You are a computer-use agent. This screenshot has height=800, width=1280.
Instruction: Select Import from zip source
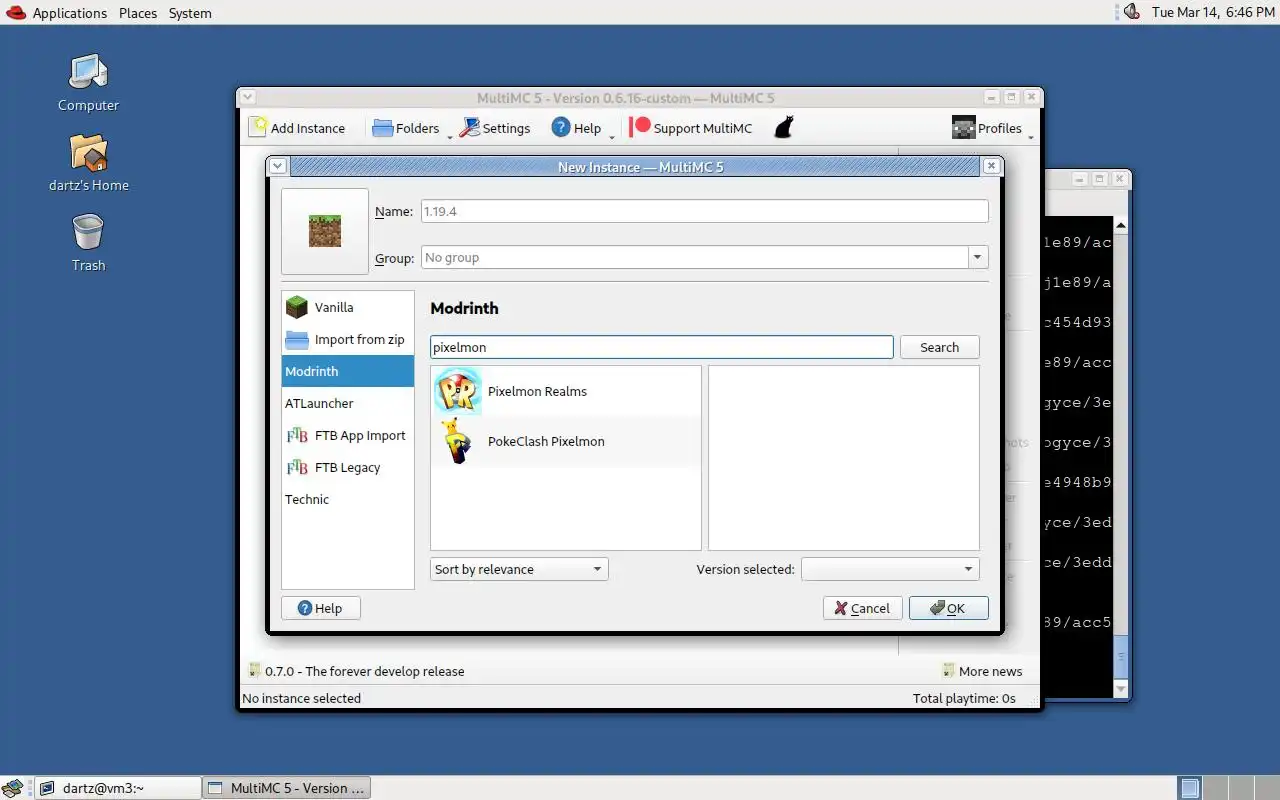348,339
